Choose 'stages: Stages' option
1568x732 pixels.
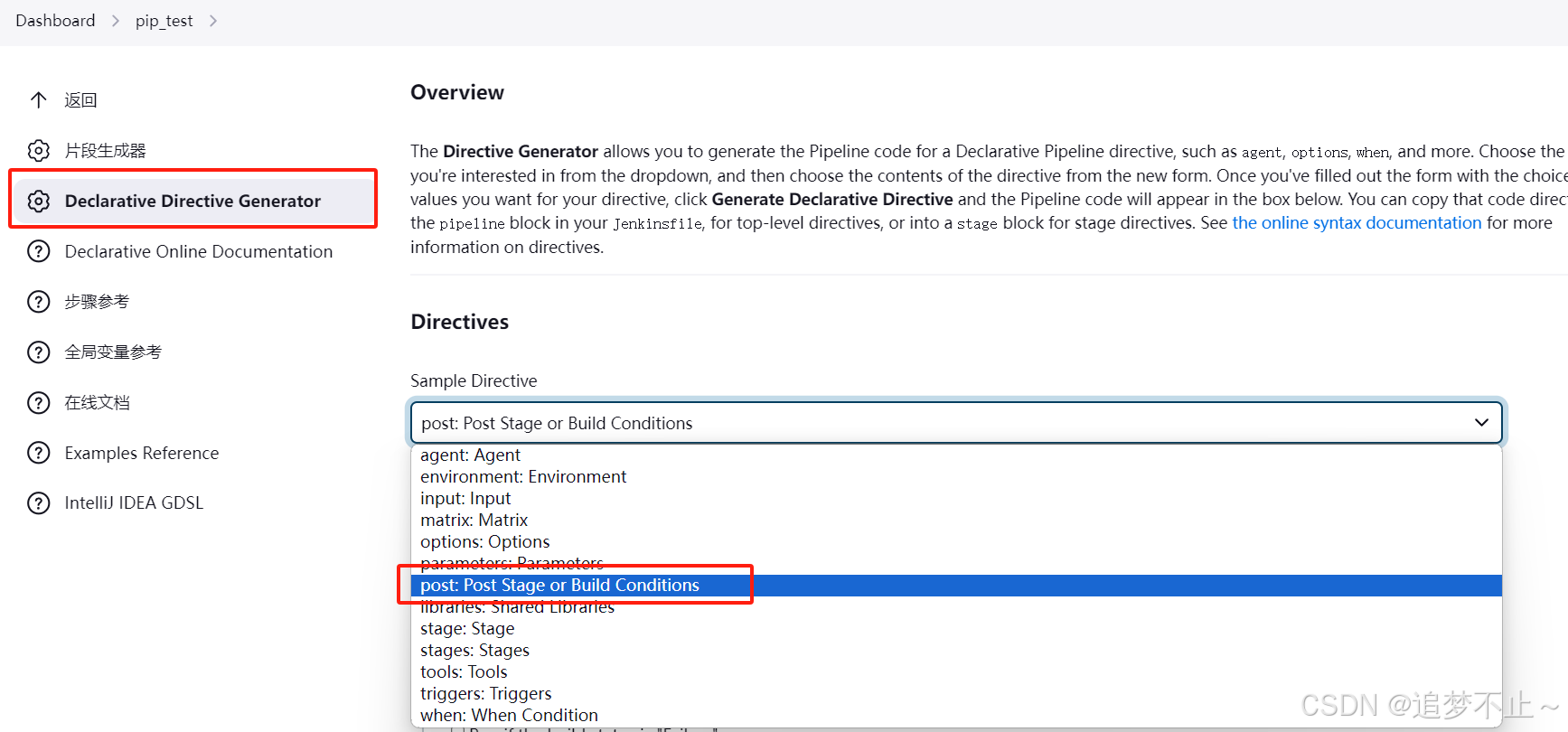[x=956, y=650]
